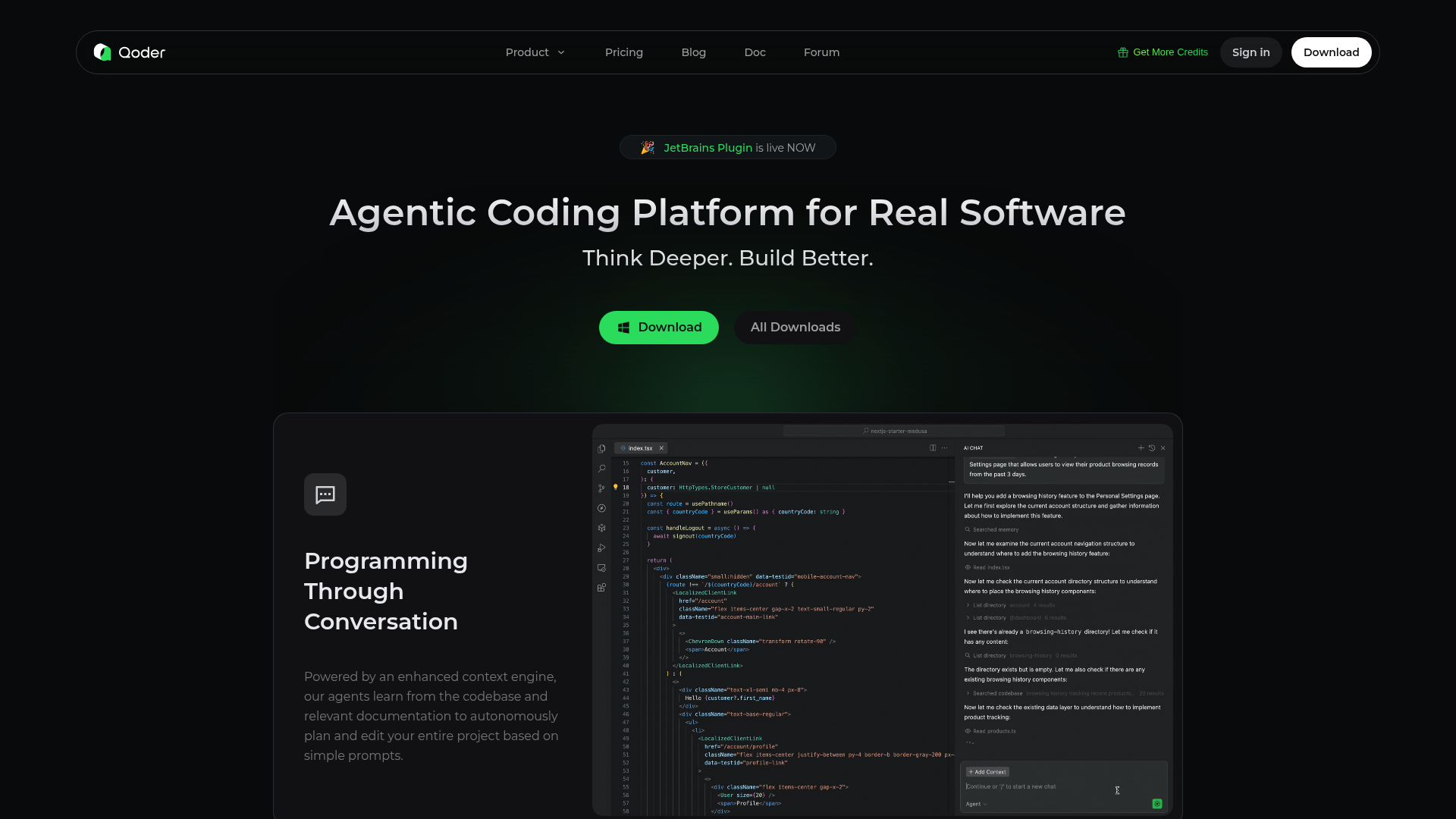Click the gift icon next to Get More Credits

click(1122, 52)
